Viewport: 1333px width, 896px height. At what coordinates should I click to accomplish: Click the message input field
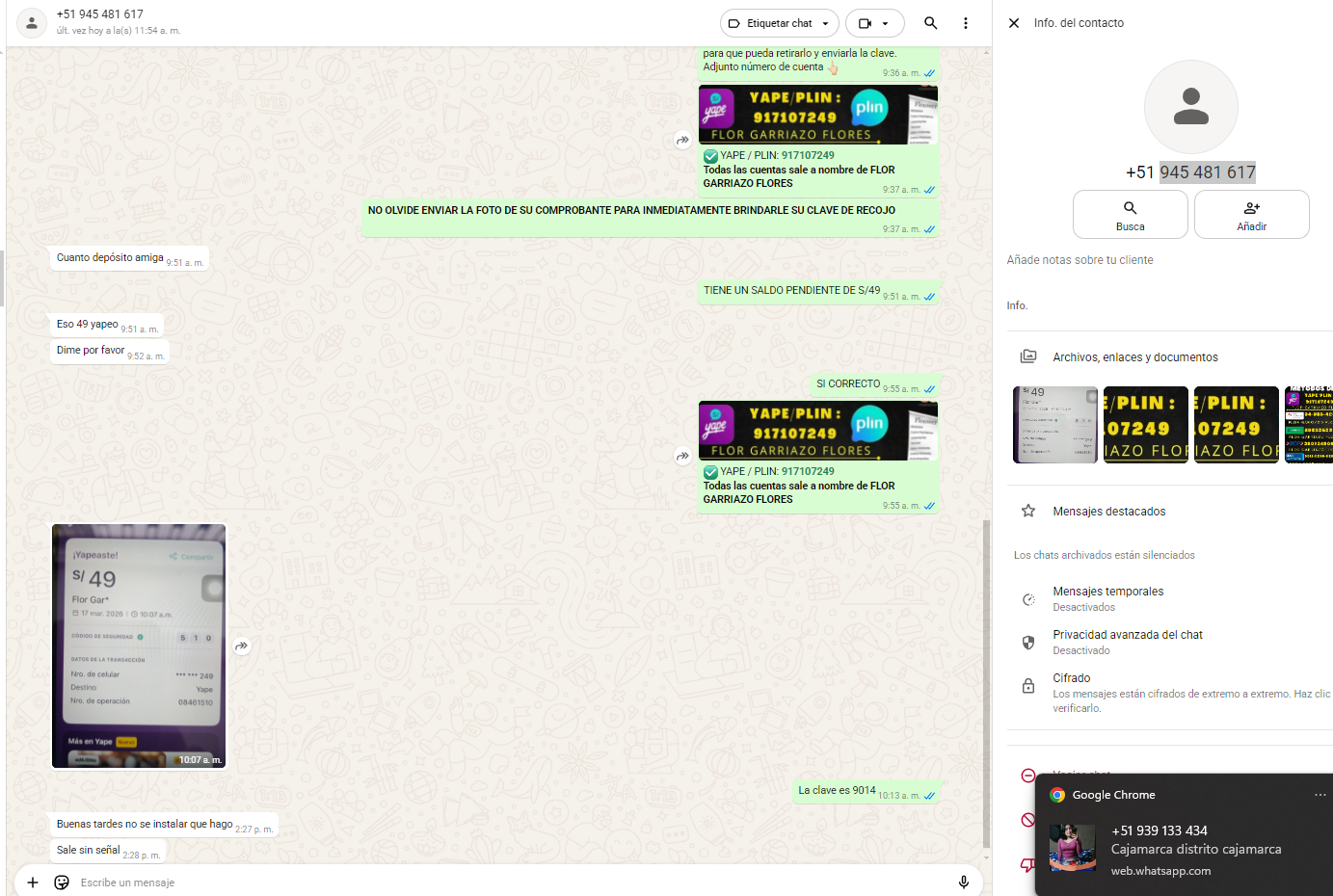pos(482,883)
